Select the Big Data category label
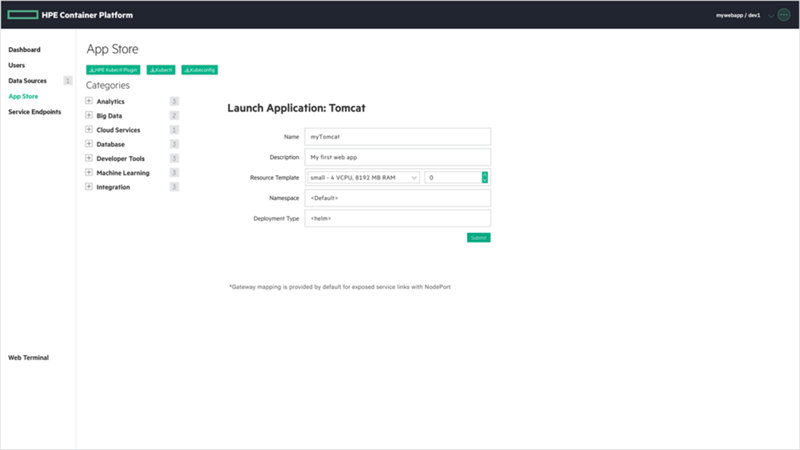This screenshot has height=450, width=800. click(109, 116)
